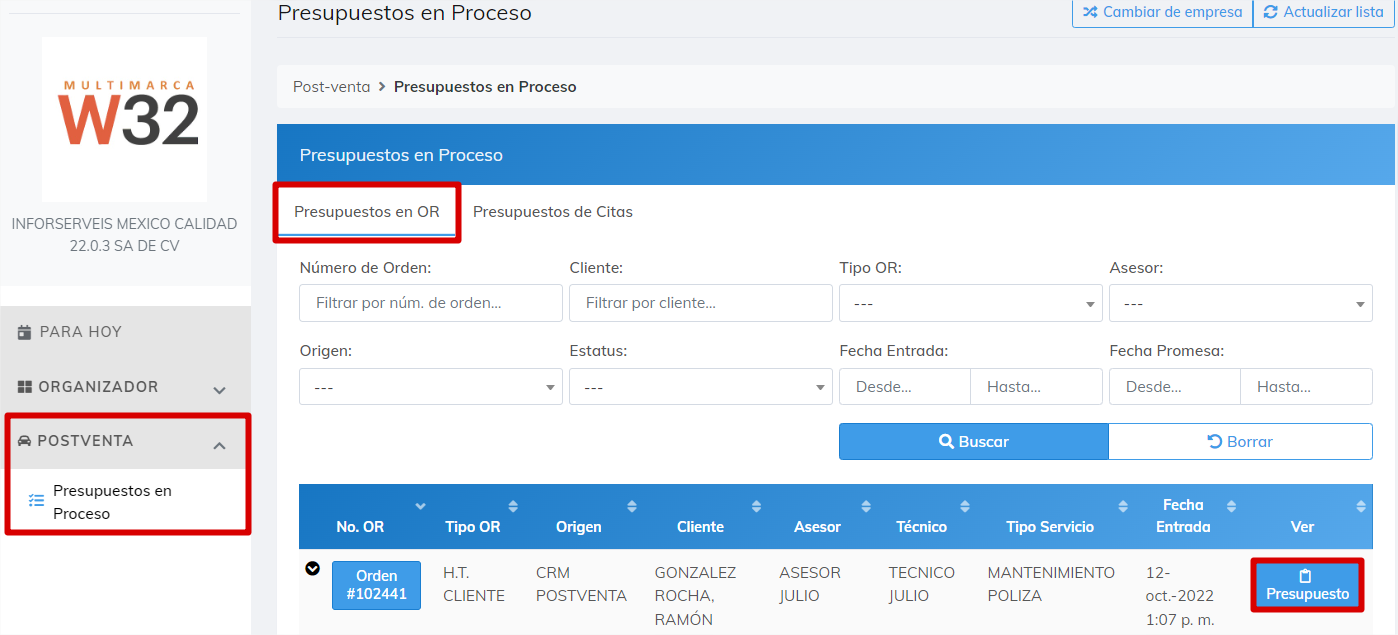The height and width of the screenshot is (635, 1398).
Task: Open the Orden #102441 button
Action: [x=376, y=584]
